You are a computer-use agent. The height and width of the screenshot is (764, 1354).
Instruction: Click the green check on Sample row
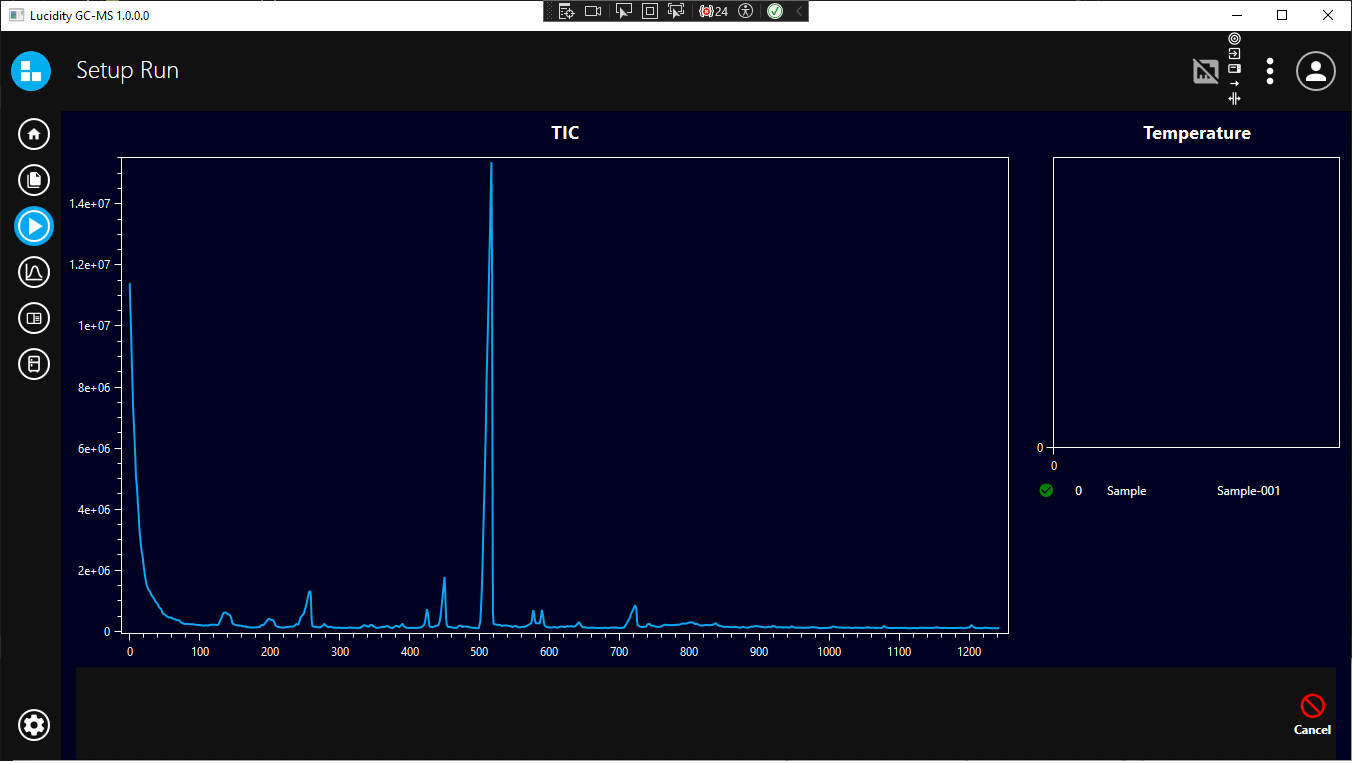[1046, 491]
